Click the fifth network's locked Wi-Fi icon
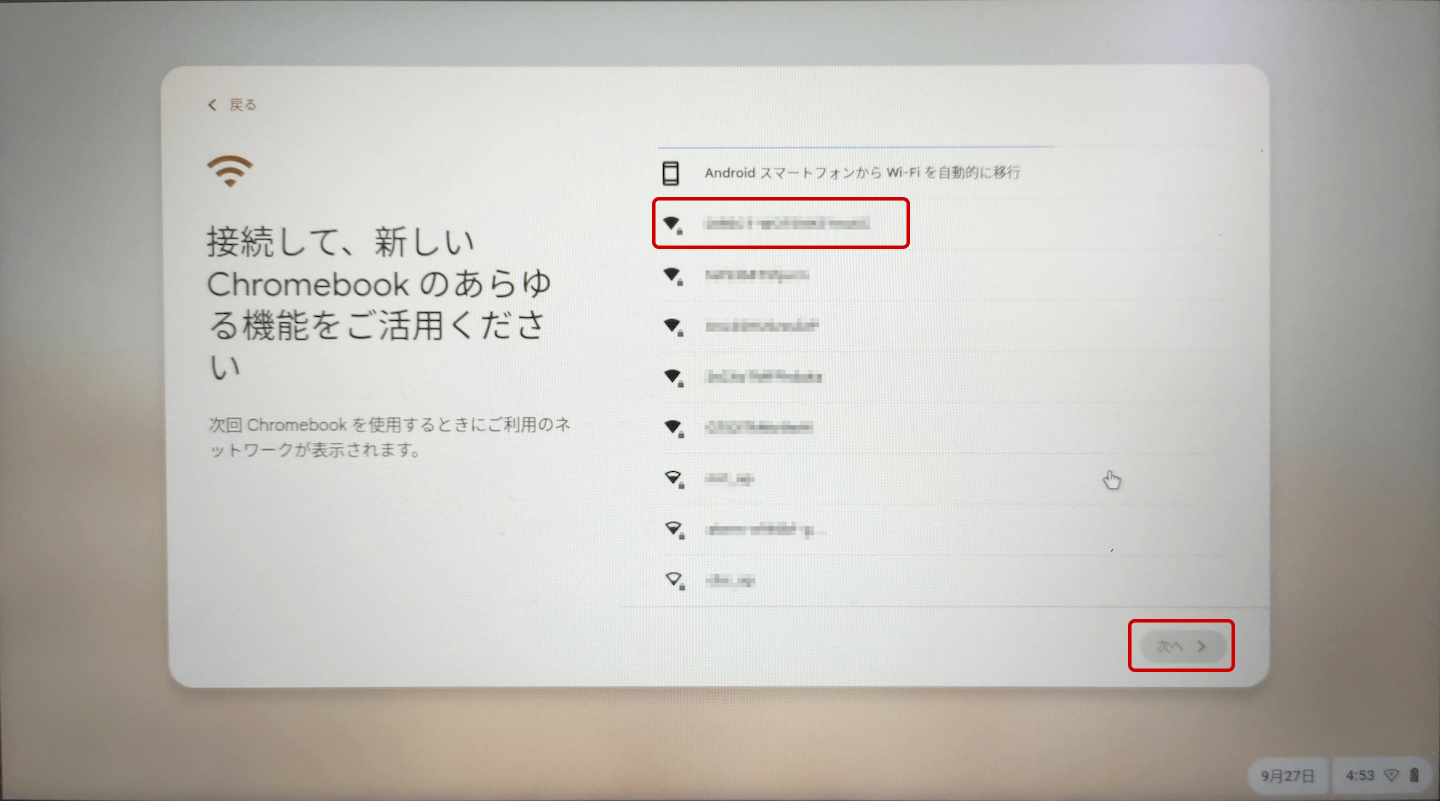 click(673, 428)
